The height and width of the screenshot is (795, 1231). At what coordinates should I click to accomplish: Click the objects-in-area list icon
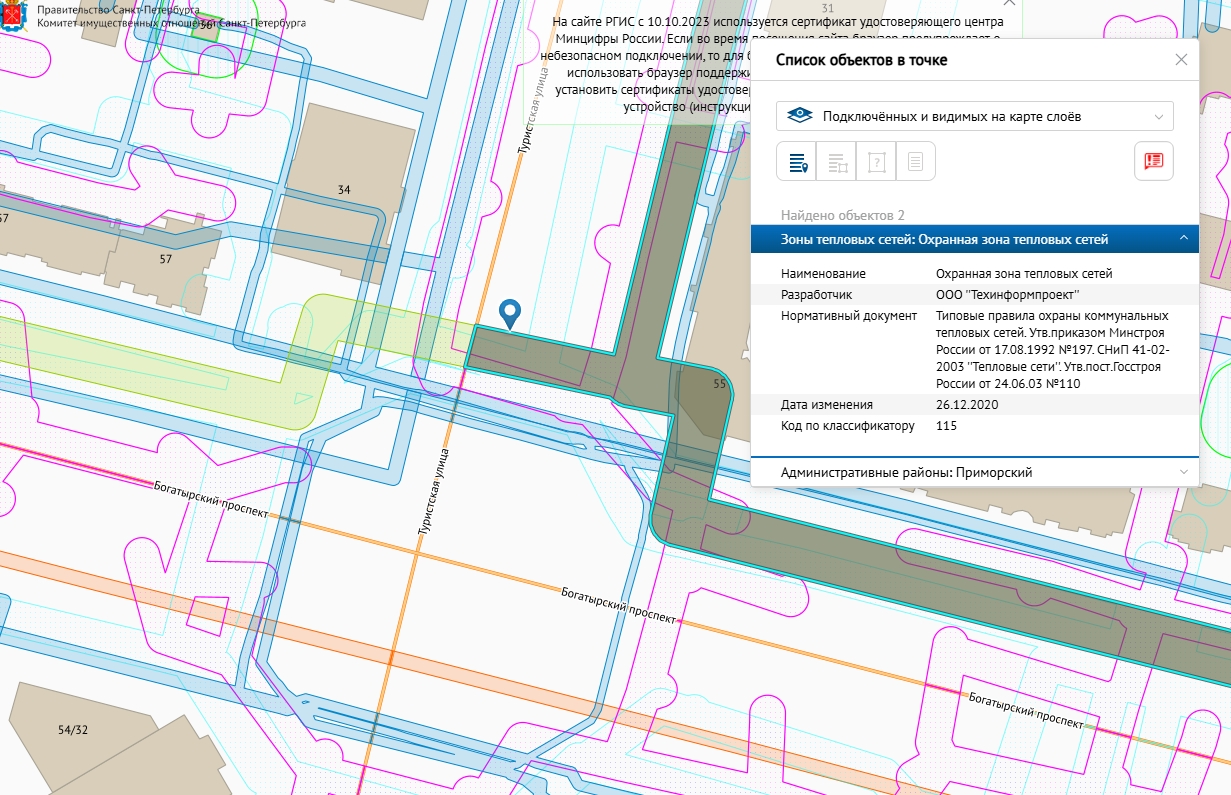click(836, 161)
